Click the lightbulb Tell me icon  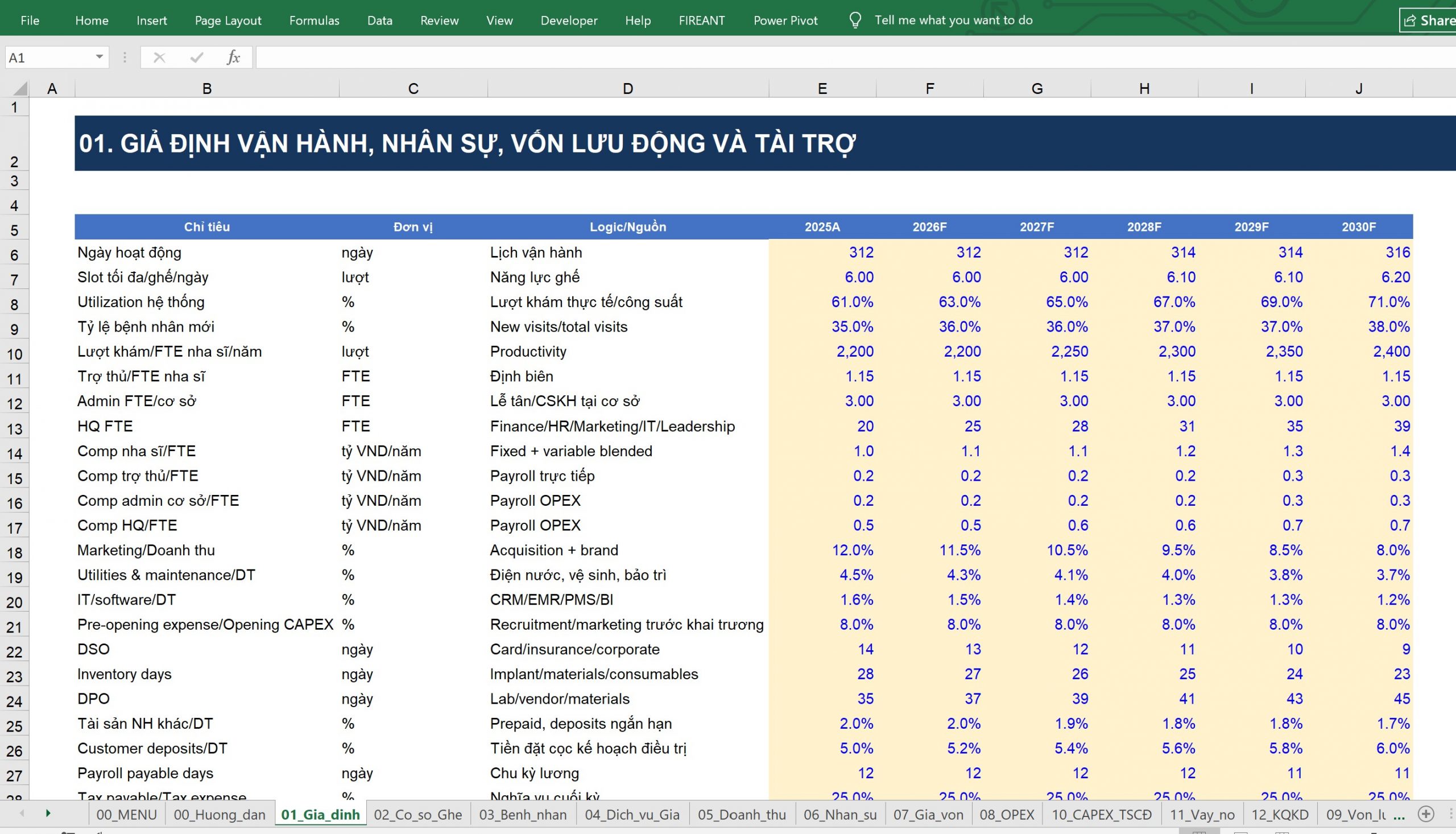(x=855, y=20)
